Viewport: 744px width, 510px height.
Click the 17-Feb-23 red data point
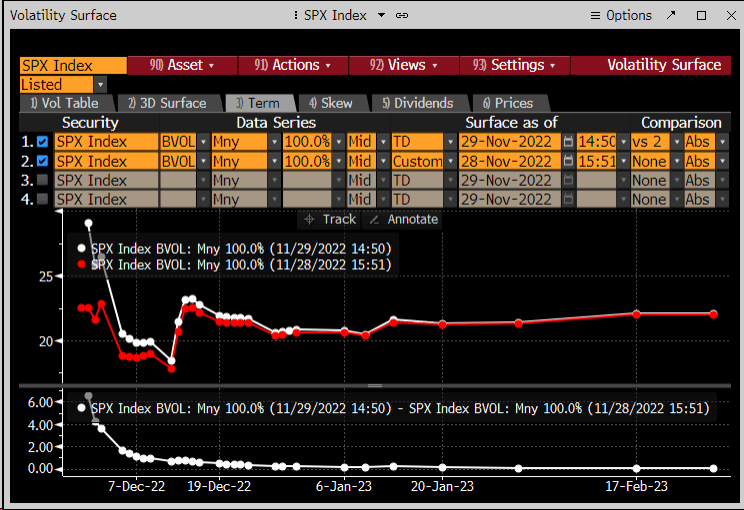coord(636,314)
